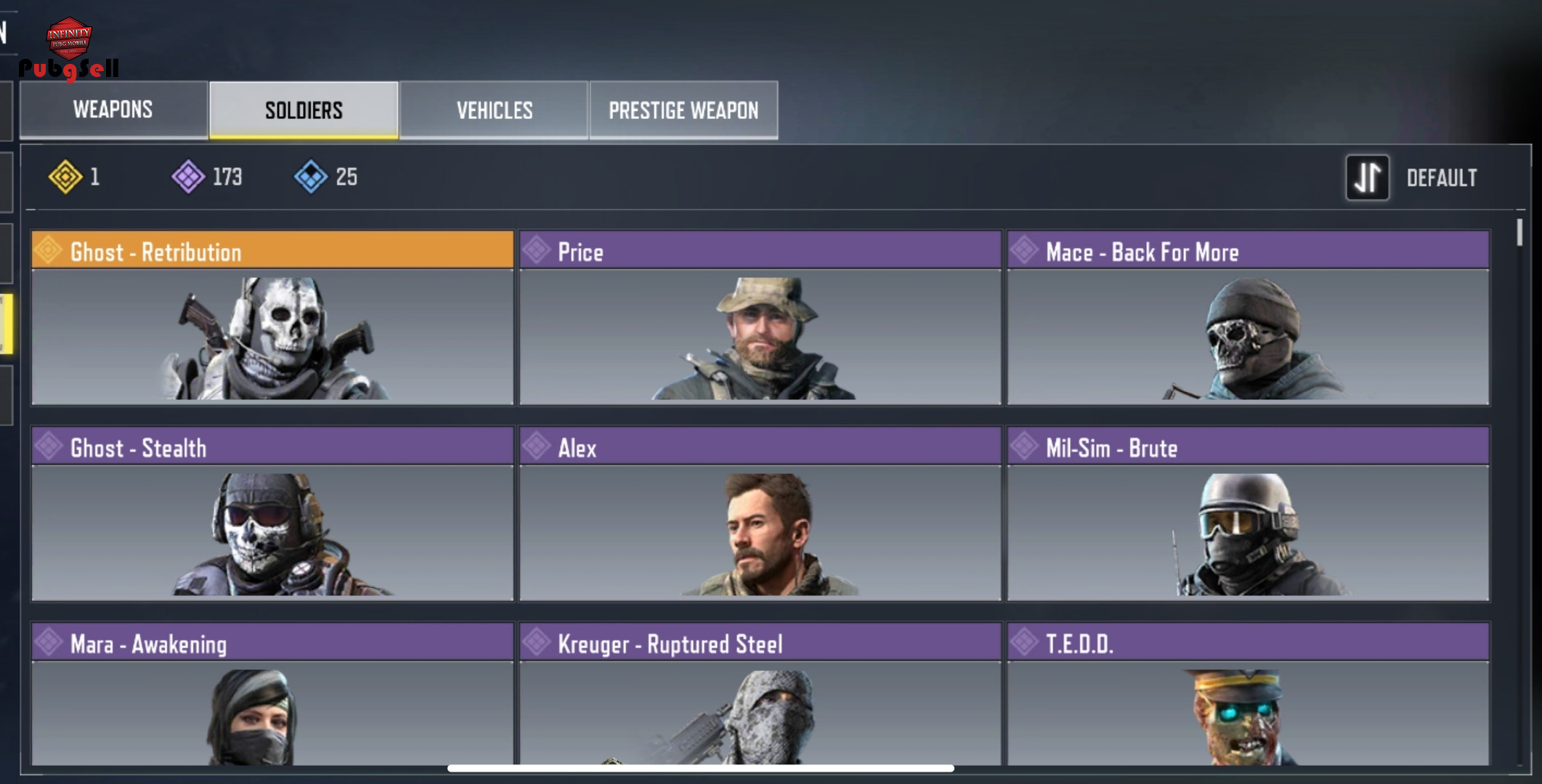Click rarity icon beside the Price title
The height and width of the screenshot is (784, 1542).
tap(537, 250)
